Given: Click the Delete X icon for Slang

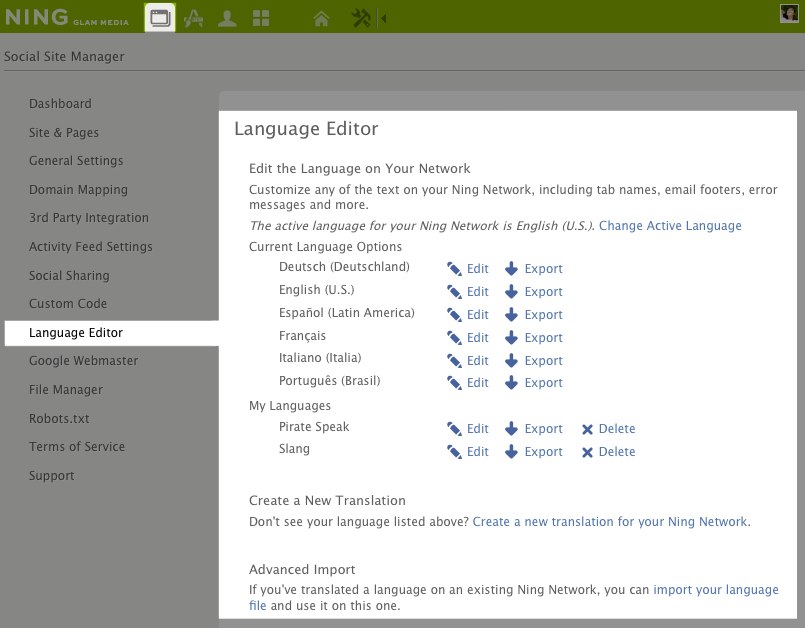Looking at the screenshot, I should [588, 452].
